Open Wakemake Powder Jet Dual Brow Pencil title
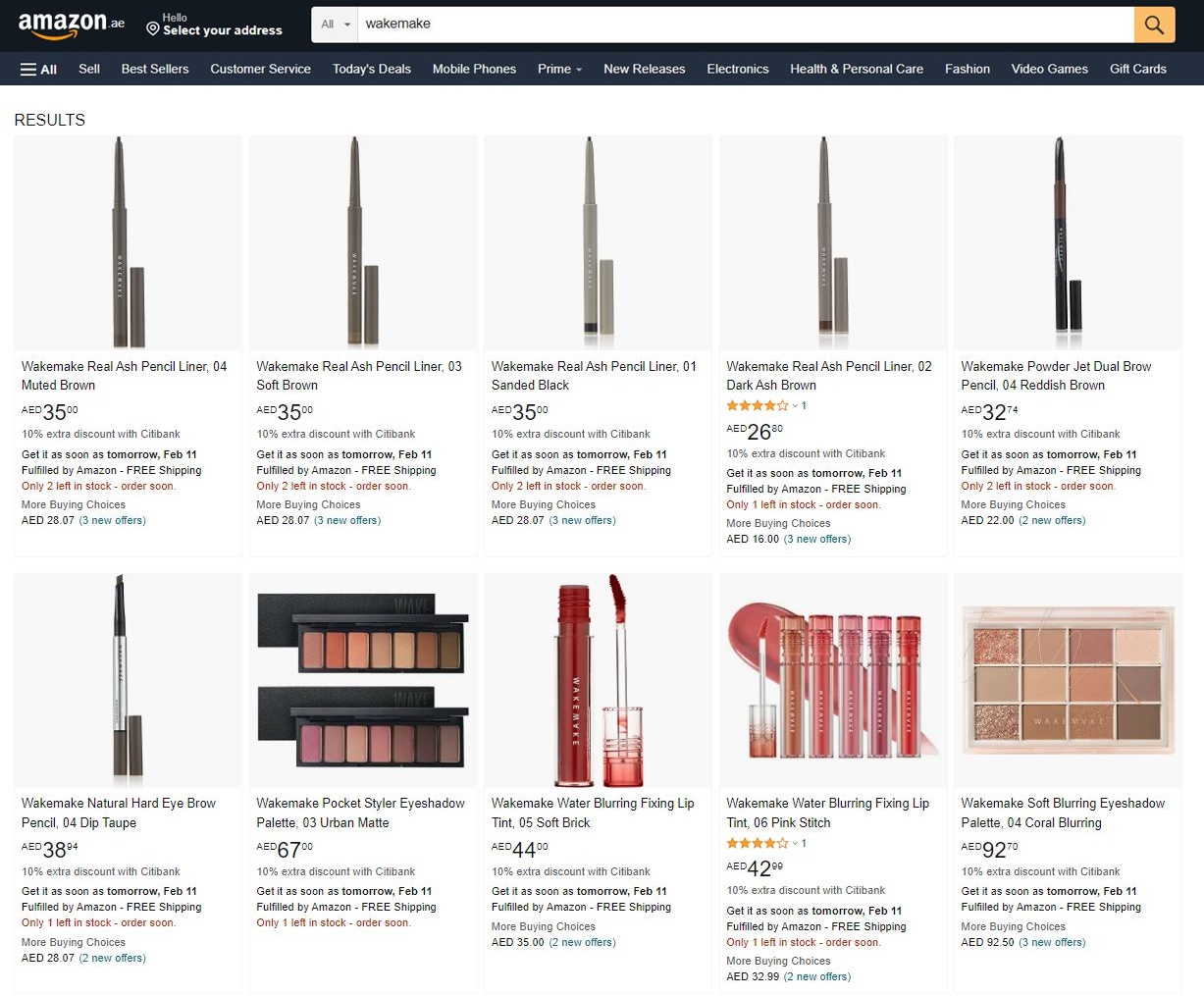 point(1056,375)
